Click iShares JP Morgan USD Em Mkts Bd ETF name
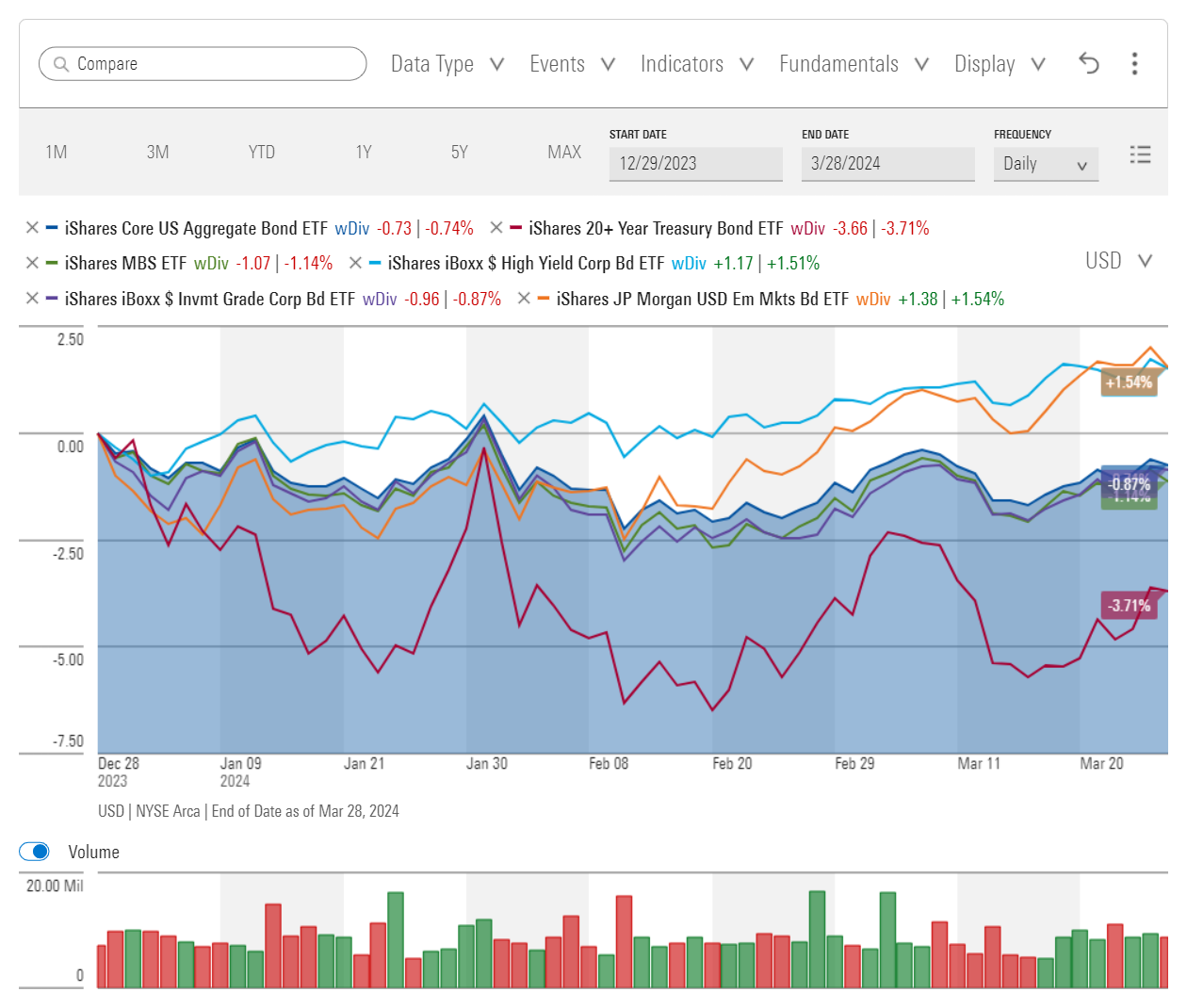Screen dimensions: 1187x1008 702,299
